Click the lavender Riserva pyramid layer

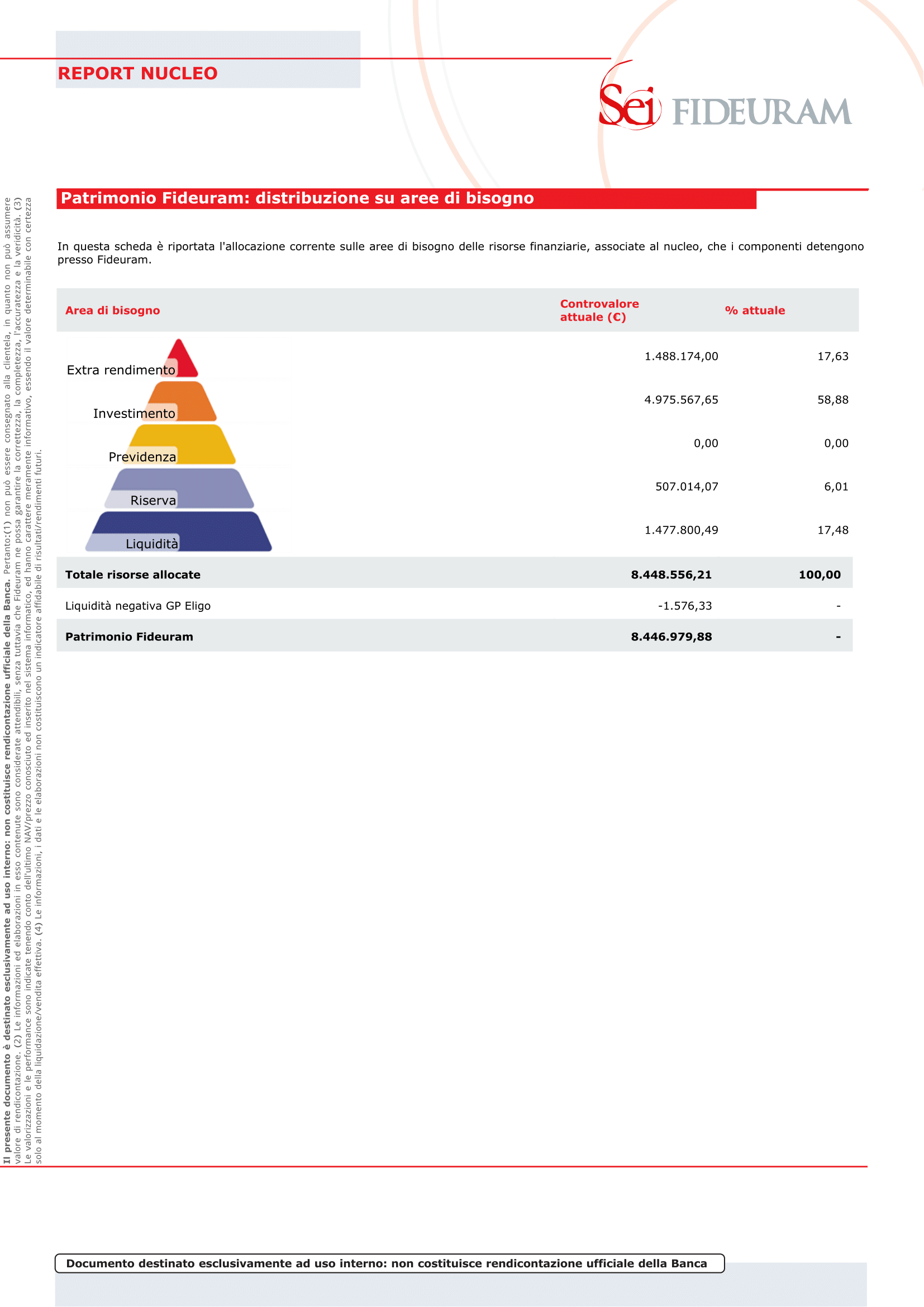tap(180, 488)
